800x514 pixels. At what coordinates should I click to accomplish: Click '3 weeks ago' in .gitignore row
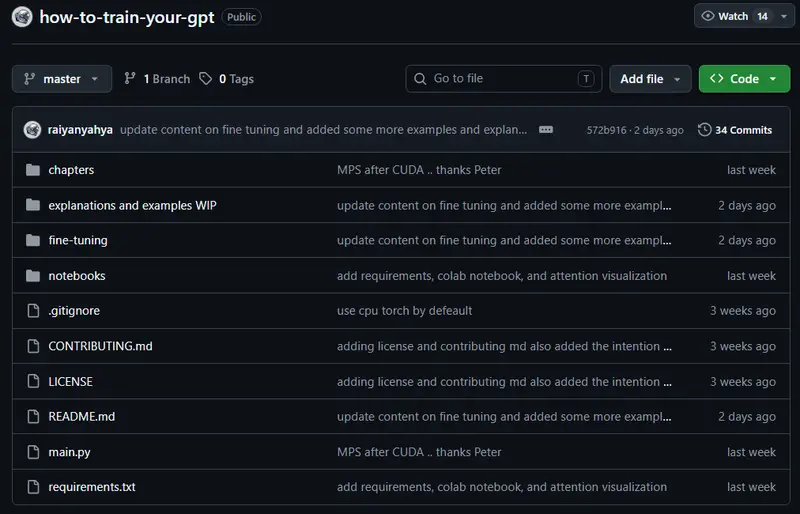(x=743, y=310)
